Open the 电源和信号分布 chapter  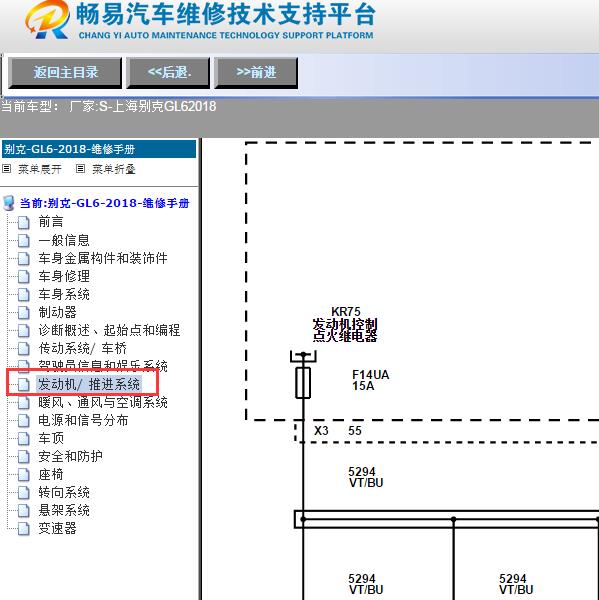tap(83, 420)
